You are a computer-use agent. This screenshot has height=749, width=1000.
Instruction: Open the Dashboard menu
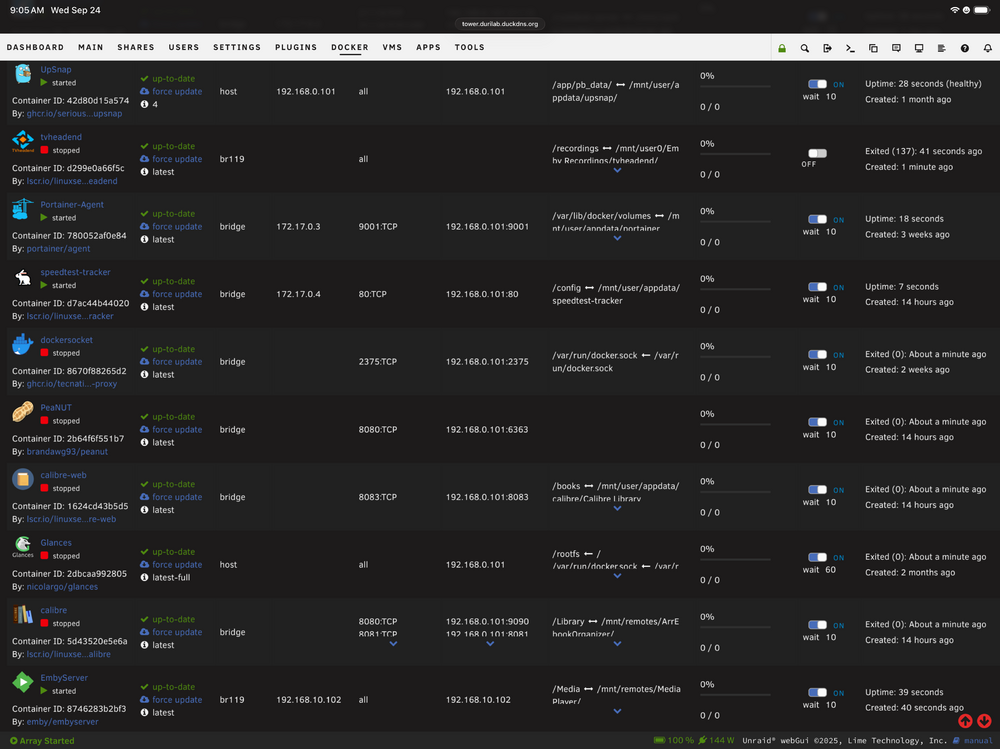[x=35, y=47]
